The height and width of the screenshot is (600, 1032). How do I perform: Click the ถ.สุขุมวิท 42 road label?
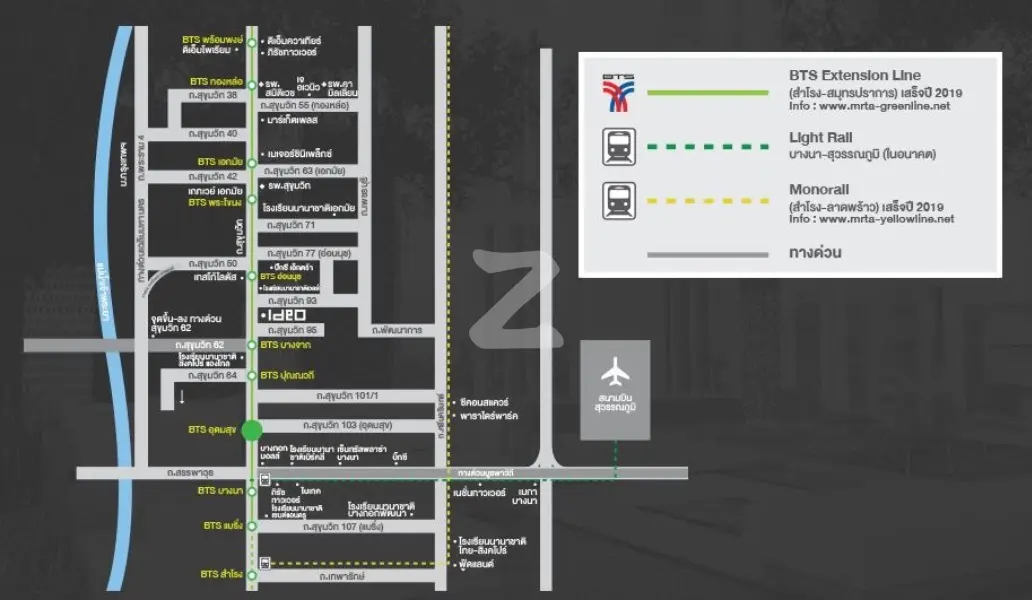click(212, 177)
